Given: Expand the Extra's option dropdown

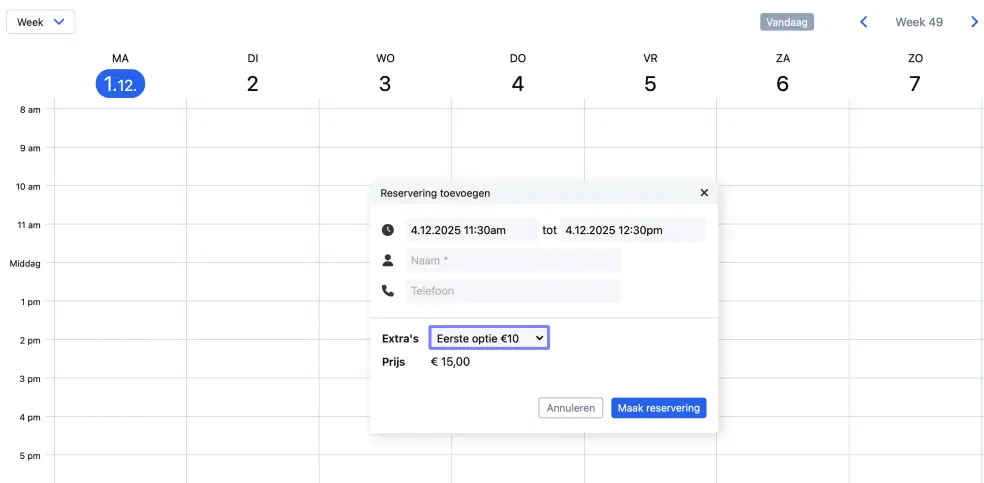Looking at the screenshot, I should point(489,339).
